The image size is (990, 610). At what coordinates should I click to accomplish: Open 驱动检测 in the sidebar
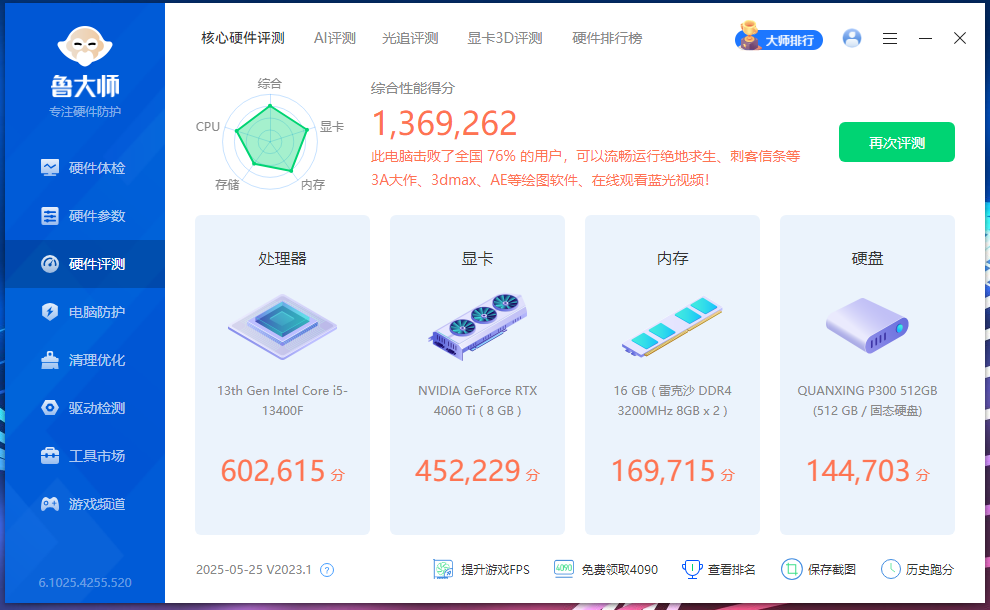[85, 408]
